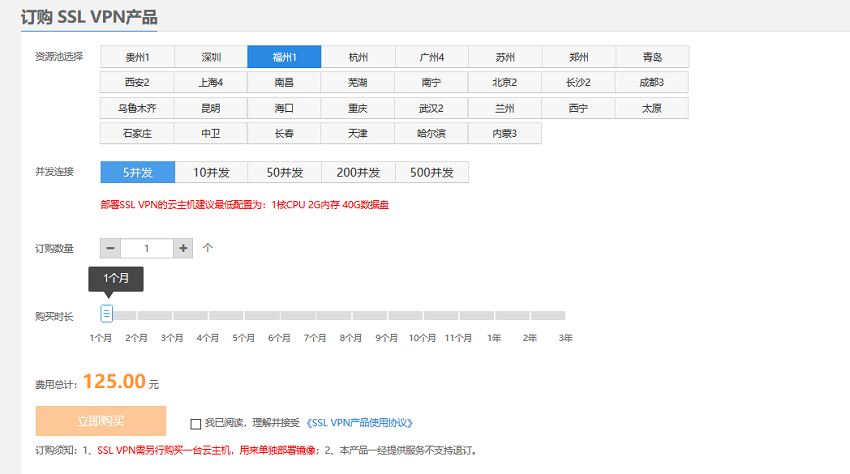The width and height of the screenshot is (850, 474).
Task: Click the order quantity input field
Action: click(147, 248)
